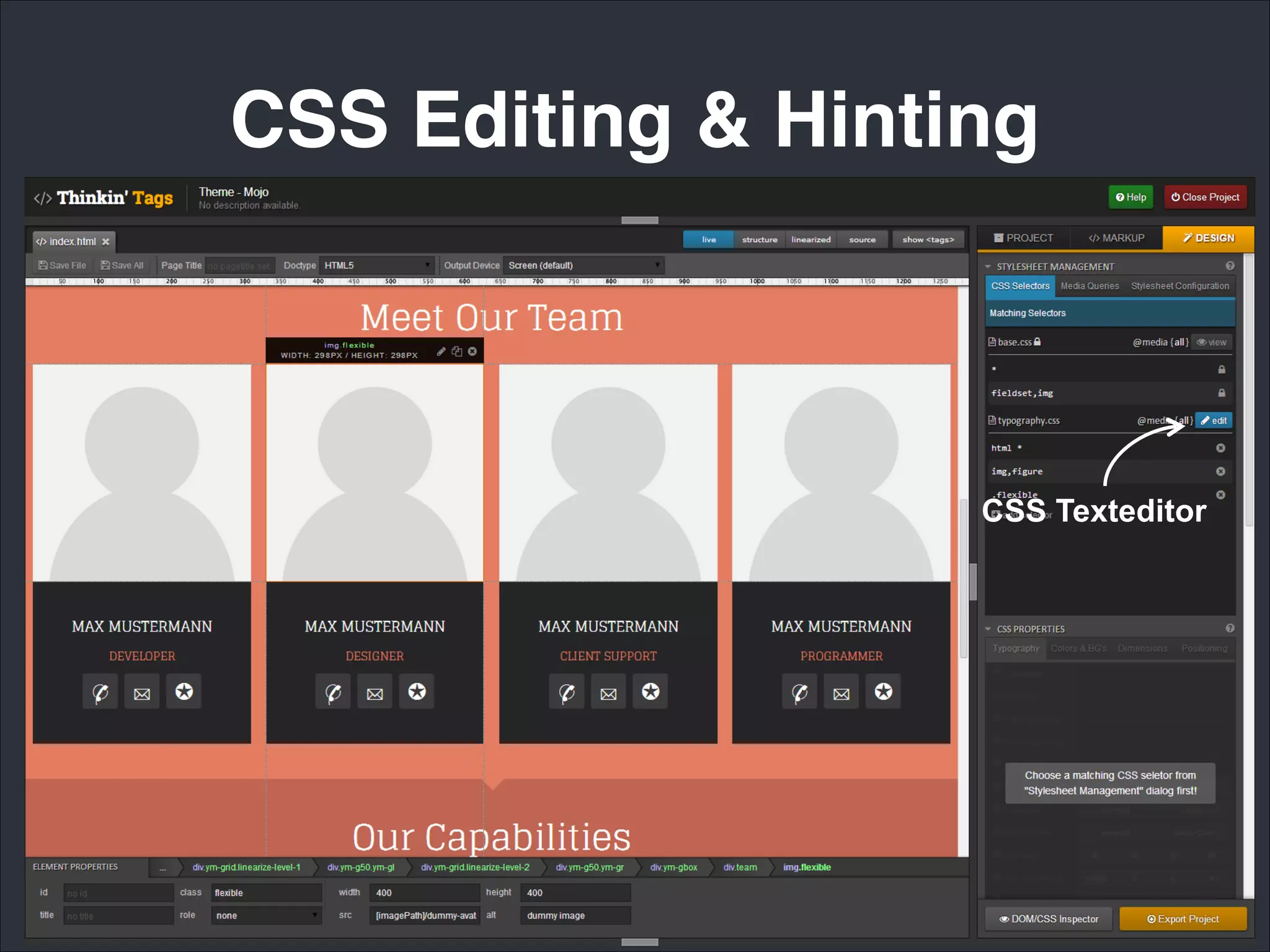1270x952 pixels.
Task: Select the CSS Selectors tab
Action: (x=1020, y=286)
